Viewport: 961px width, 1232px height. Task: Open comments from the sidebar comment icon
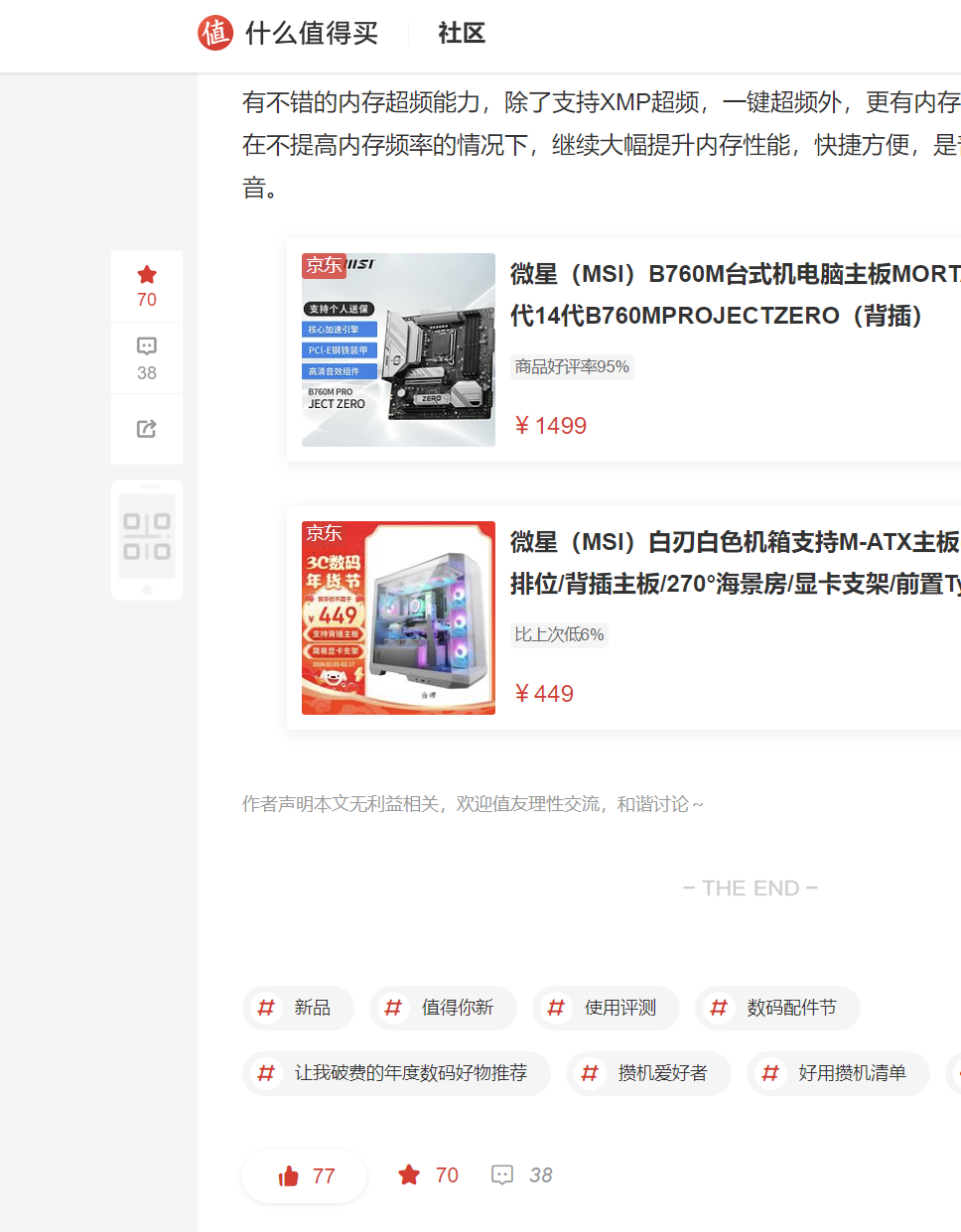[x=147, y=345]
